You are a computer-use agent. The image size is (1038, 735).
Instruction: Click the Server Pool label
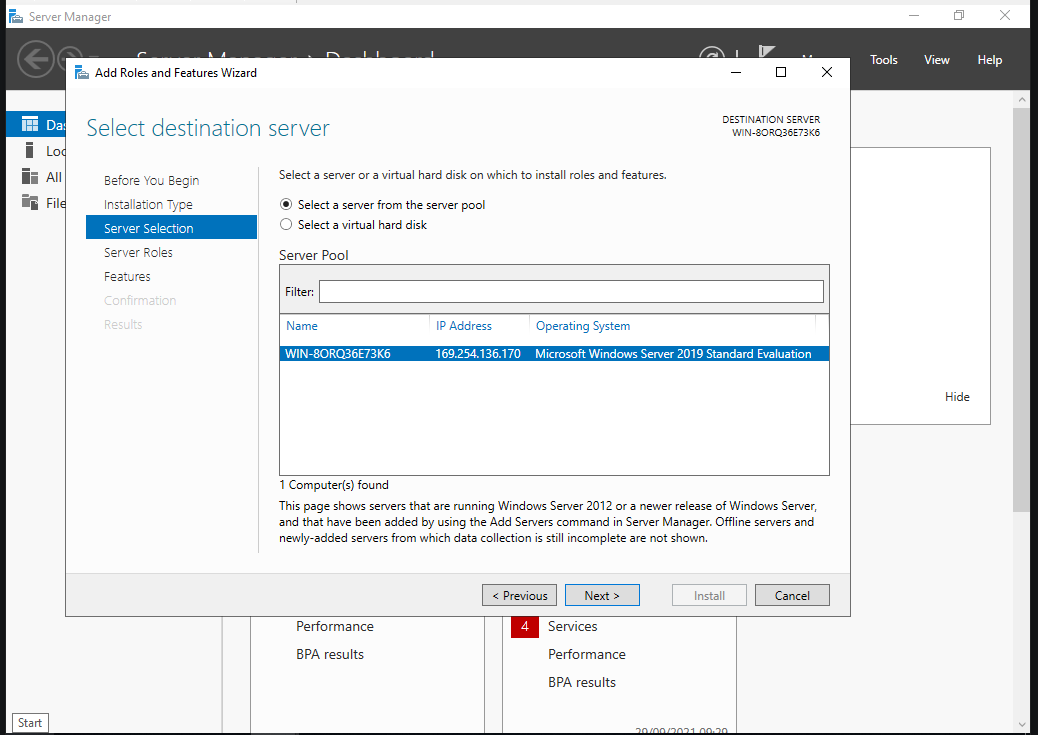point(314,255)
